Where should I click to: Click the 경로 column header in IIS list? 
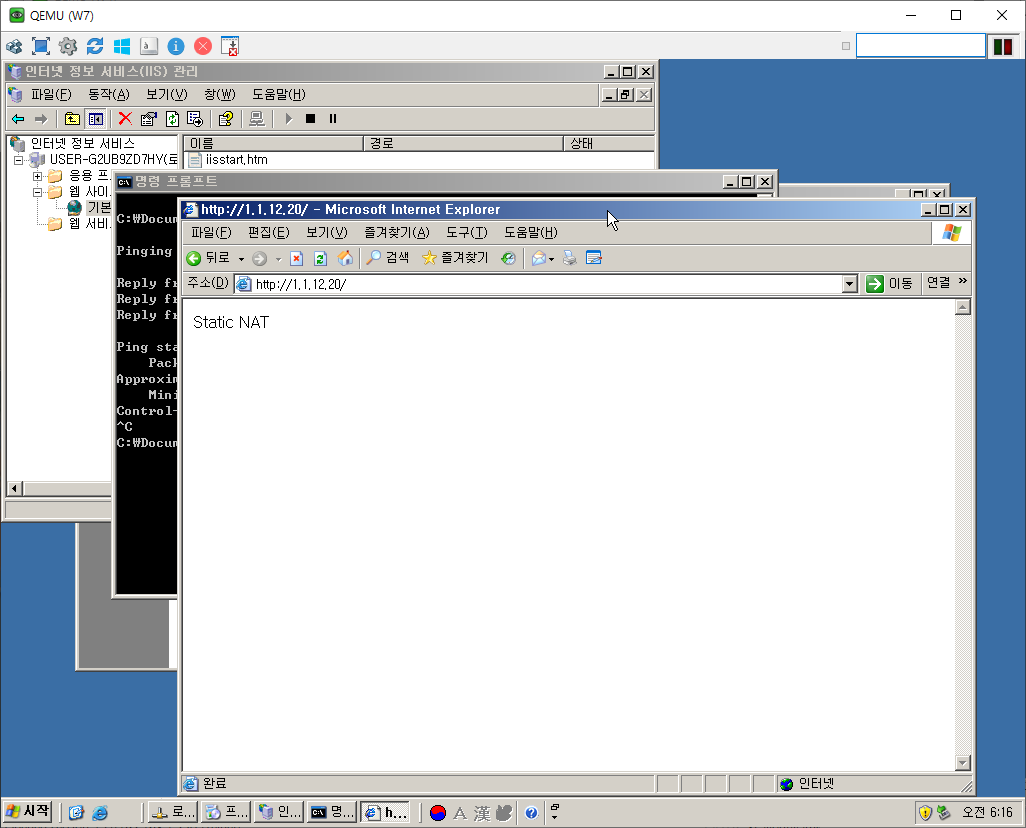[x=463, y=143]
